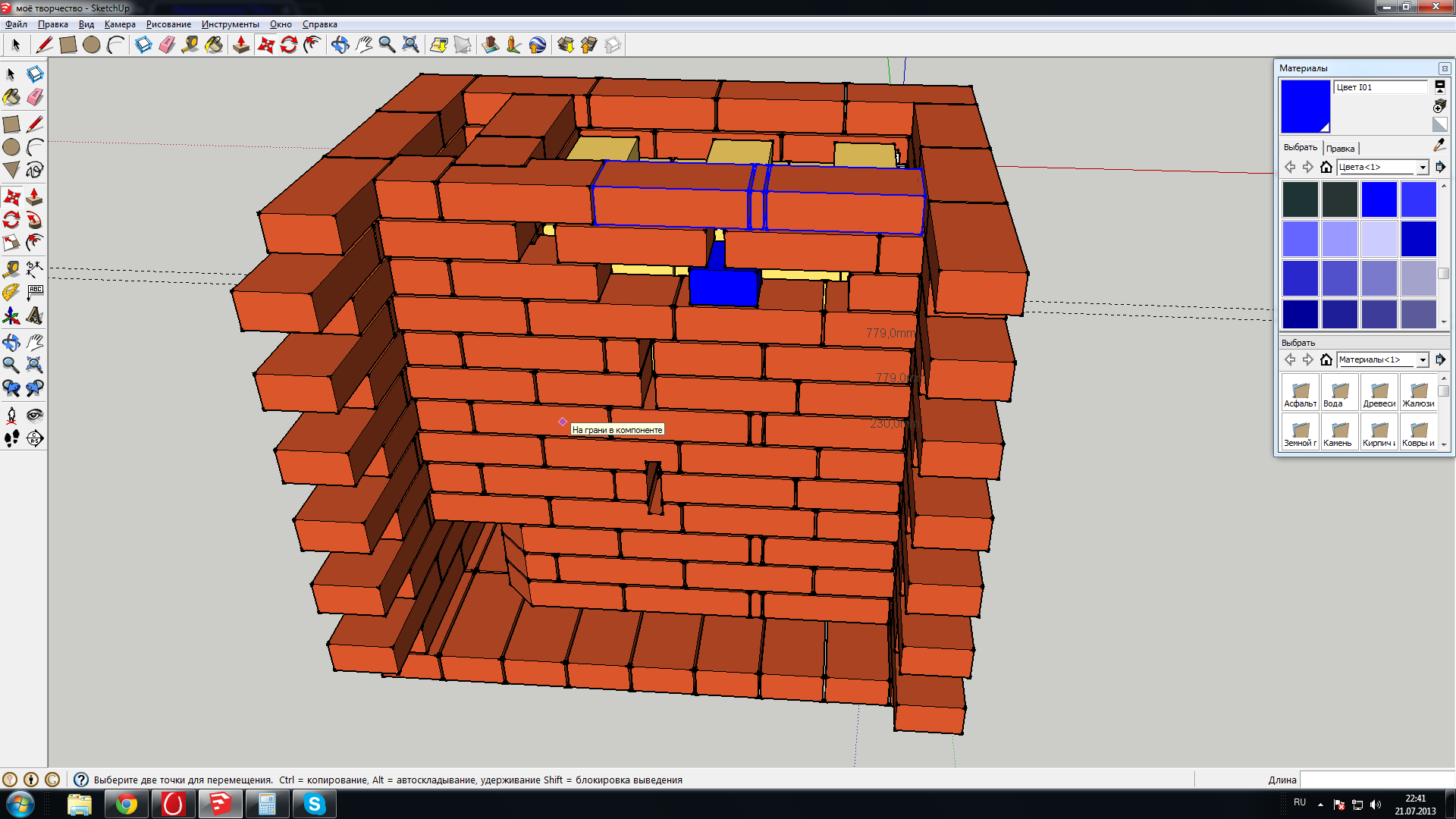The image size is (1456, 819).
Task: Toggle the secondary selection pane button
Action: coord(1439,87)
